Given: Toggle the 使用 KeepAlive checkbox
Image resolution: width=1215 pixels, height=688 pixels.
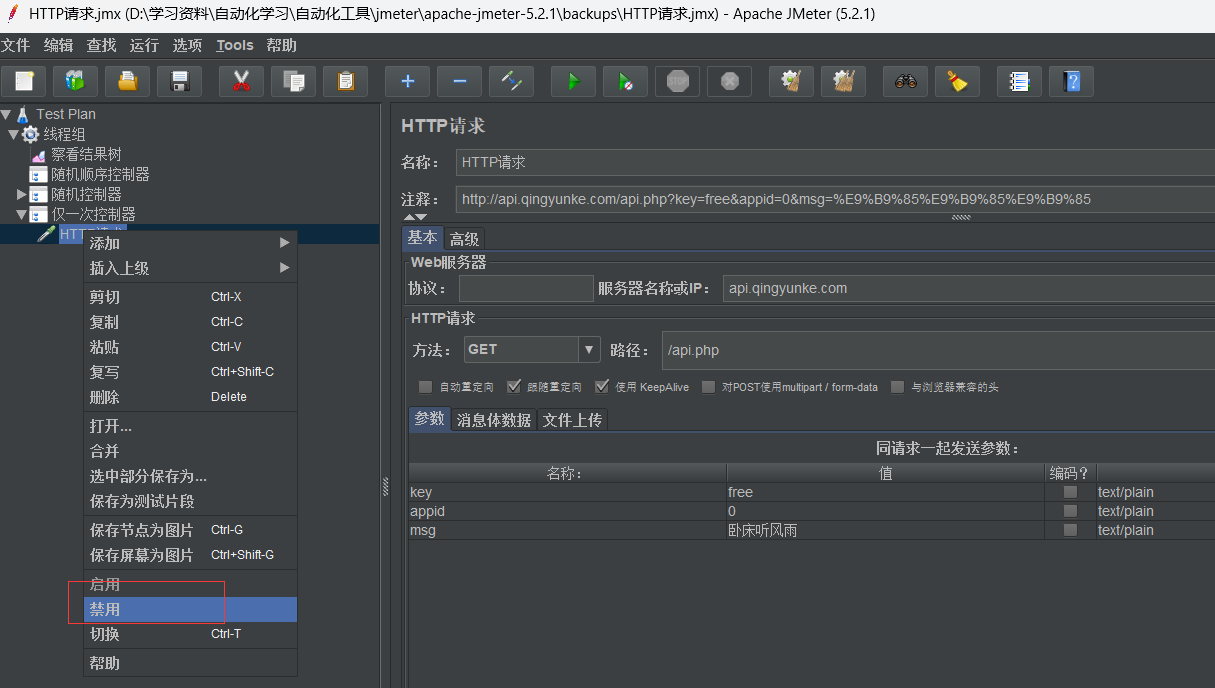Looking at the screenshot, I should [602, 387].
